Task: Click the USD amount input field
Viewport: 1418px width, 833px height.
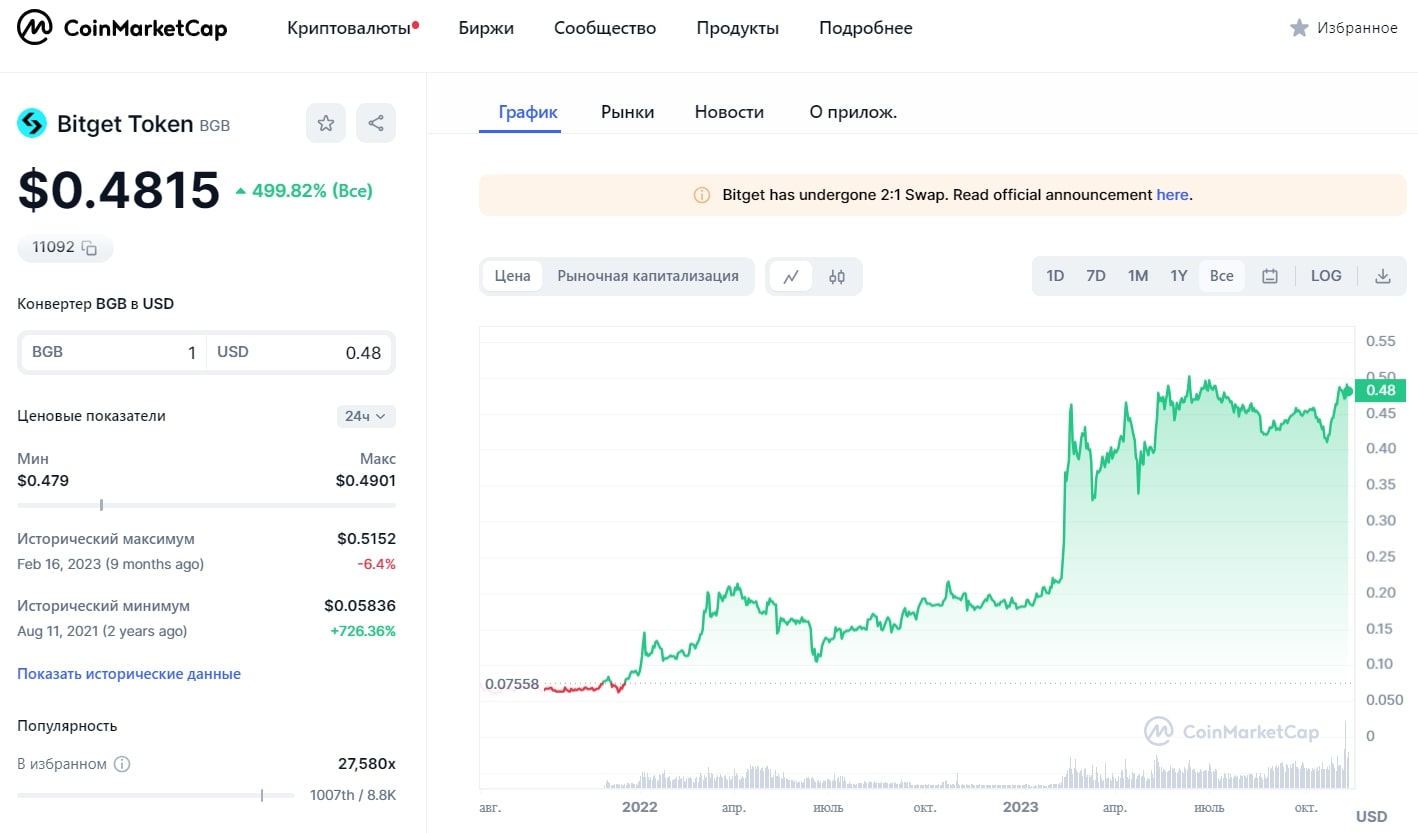Action: click(300, 352)
